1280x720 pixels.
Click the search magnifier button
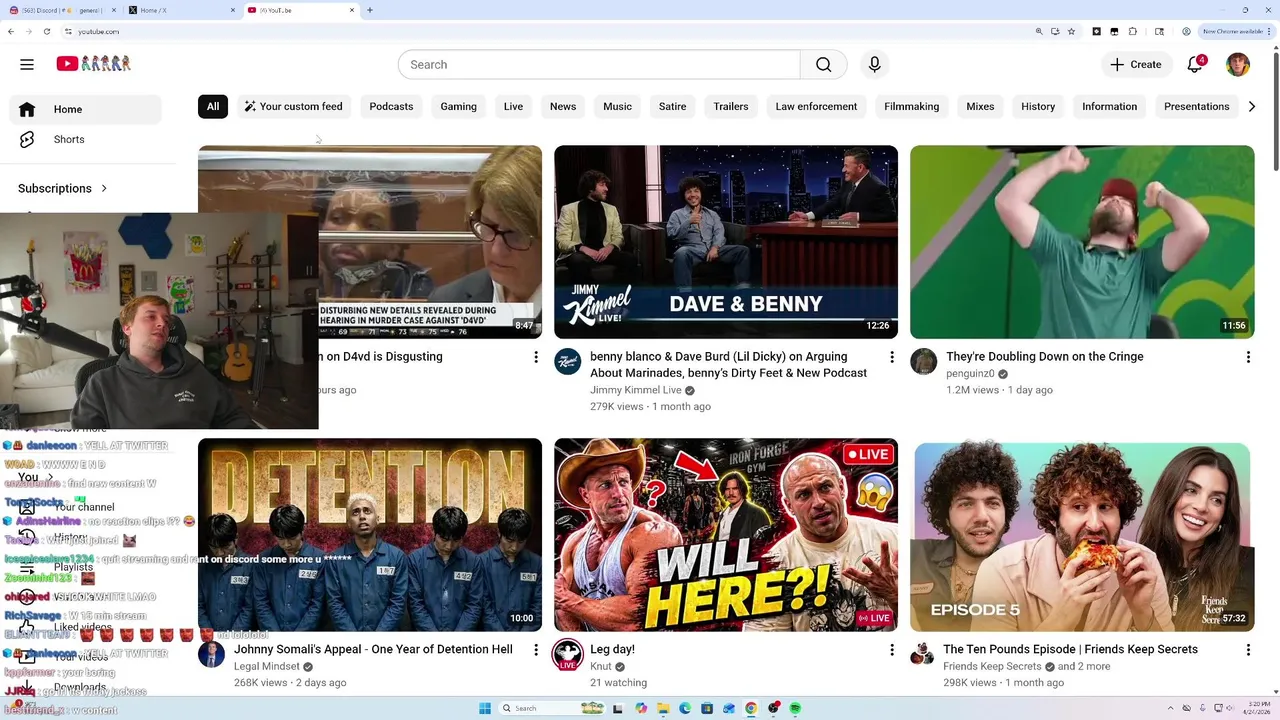pyautogui.click(x=824, y=64)
